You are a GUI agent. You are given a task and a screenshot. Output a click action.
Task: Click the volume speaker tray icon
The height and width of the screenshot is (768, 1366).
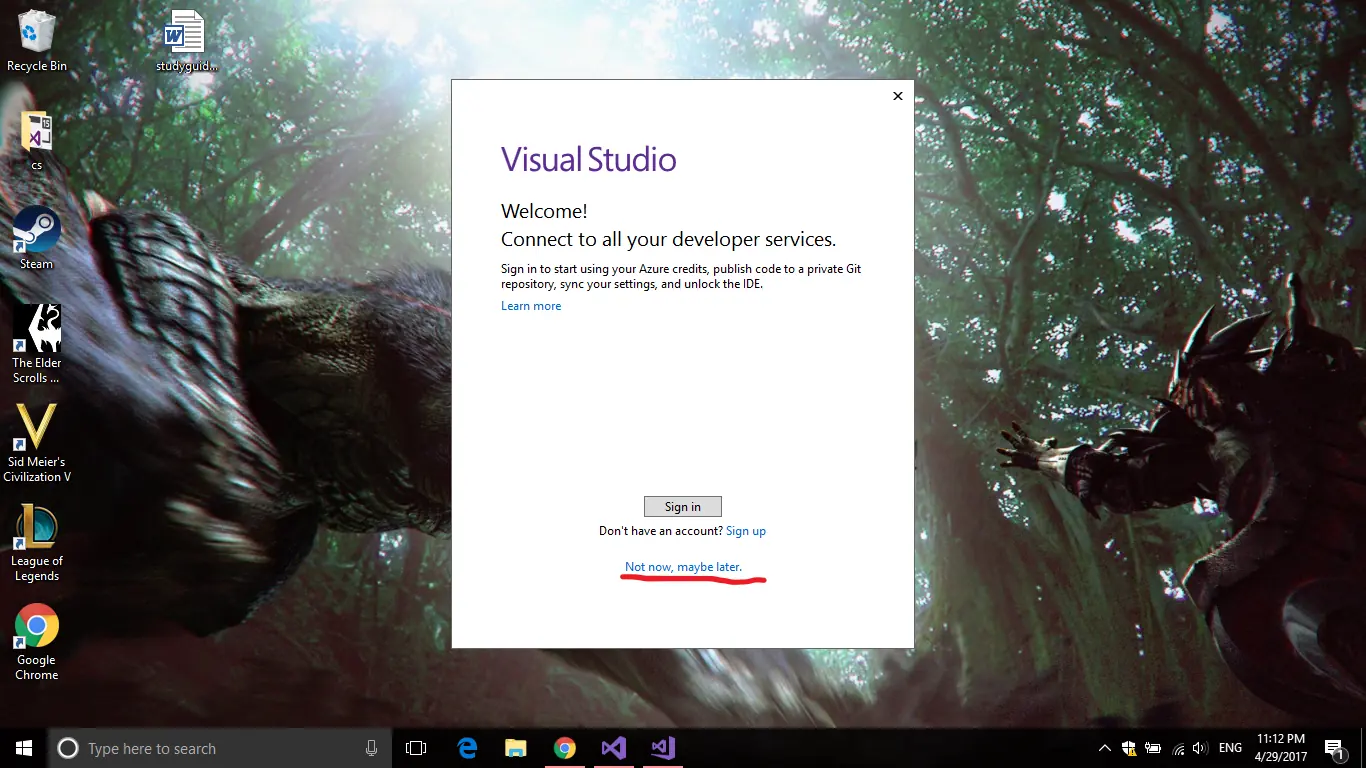[1200, 748]
